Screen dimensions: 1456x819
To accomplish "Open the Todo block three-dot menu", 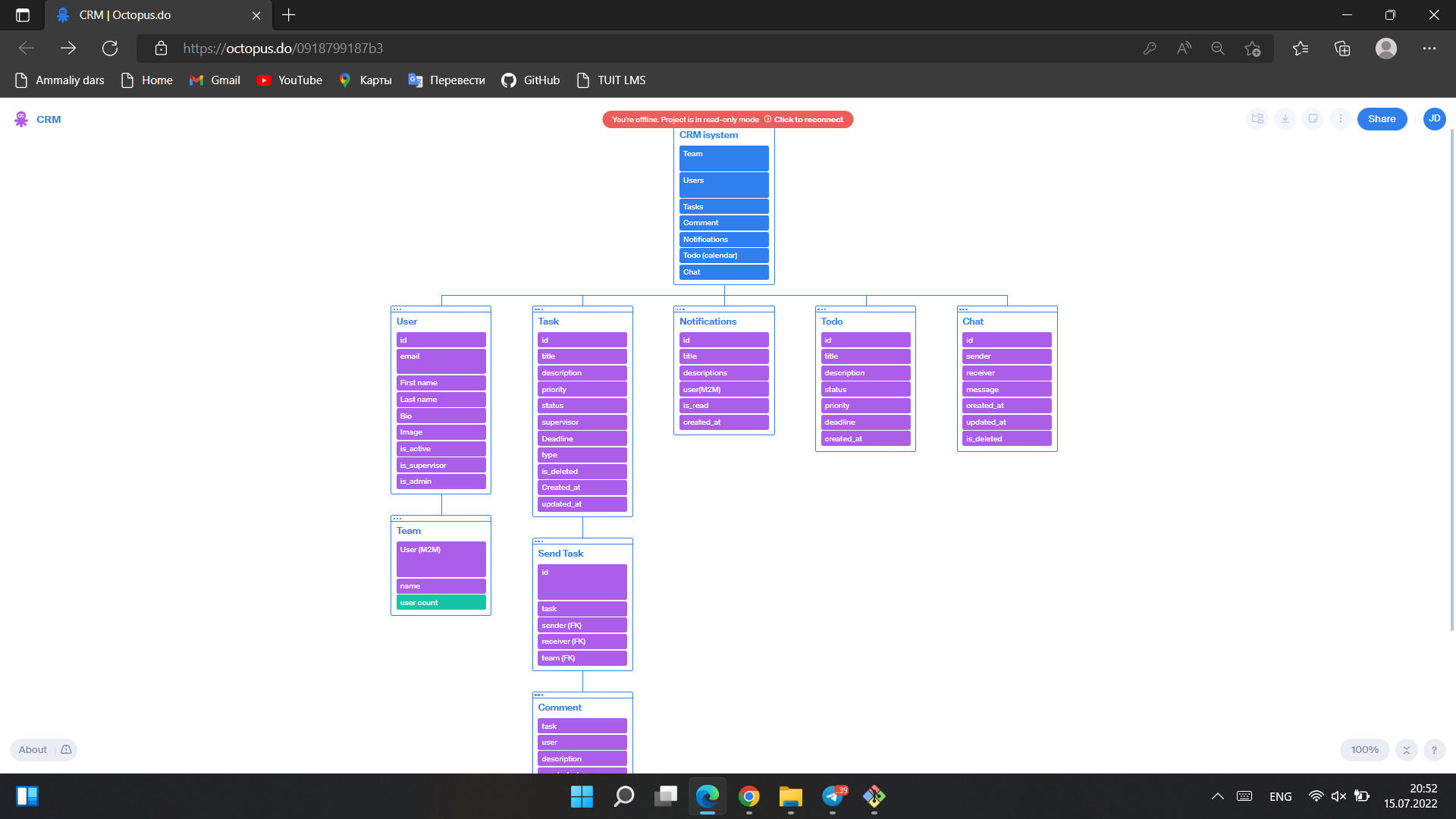I will [x=822, y=309].
